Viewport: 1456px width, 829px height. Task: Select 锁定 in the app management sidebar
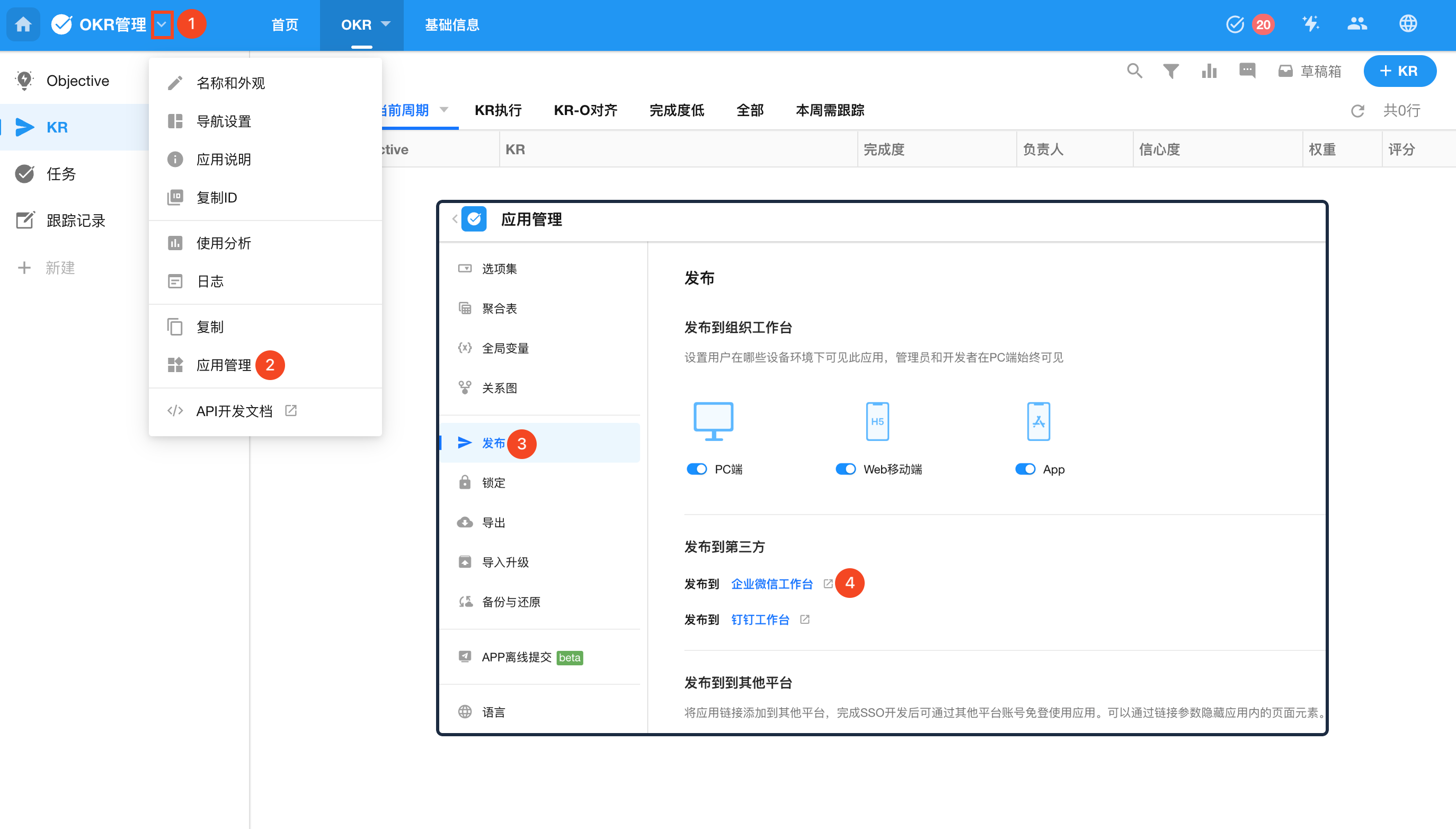tap(493, 483)
